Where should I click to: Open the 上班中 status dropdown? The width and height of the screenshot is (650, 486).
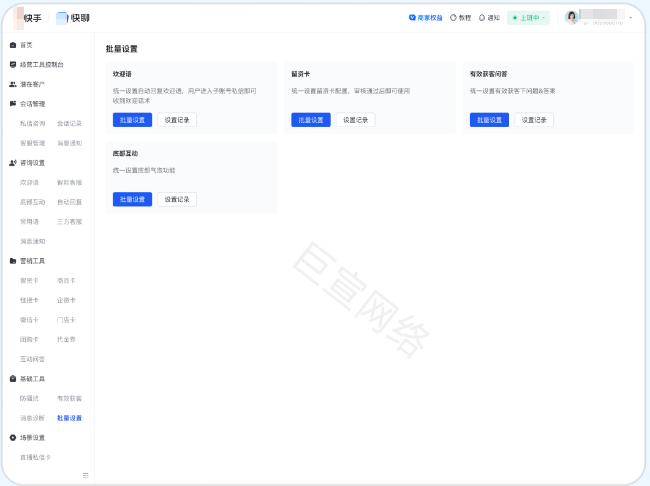(x=528, y=18)
